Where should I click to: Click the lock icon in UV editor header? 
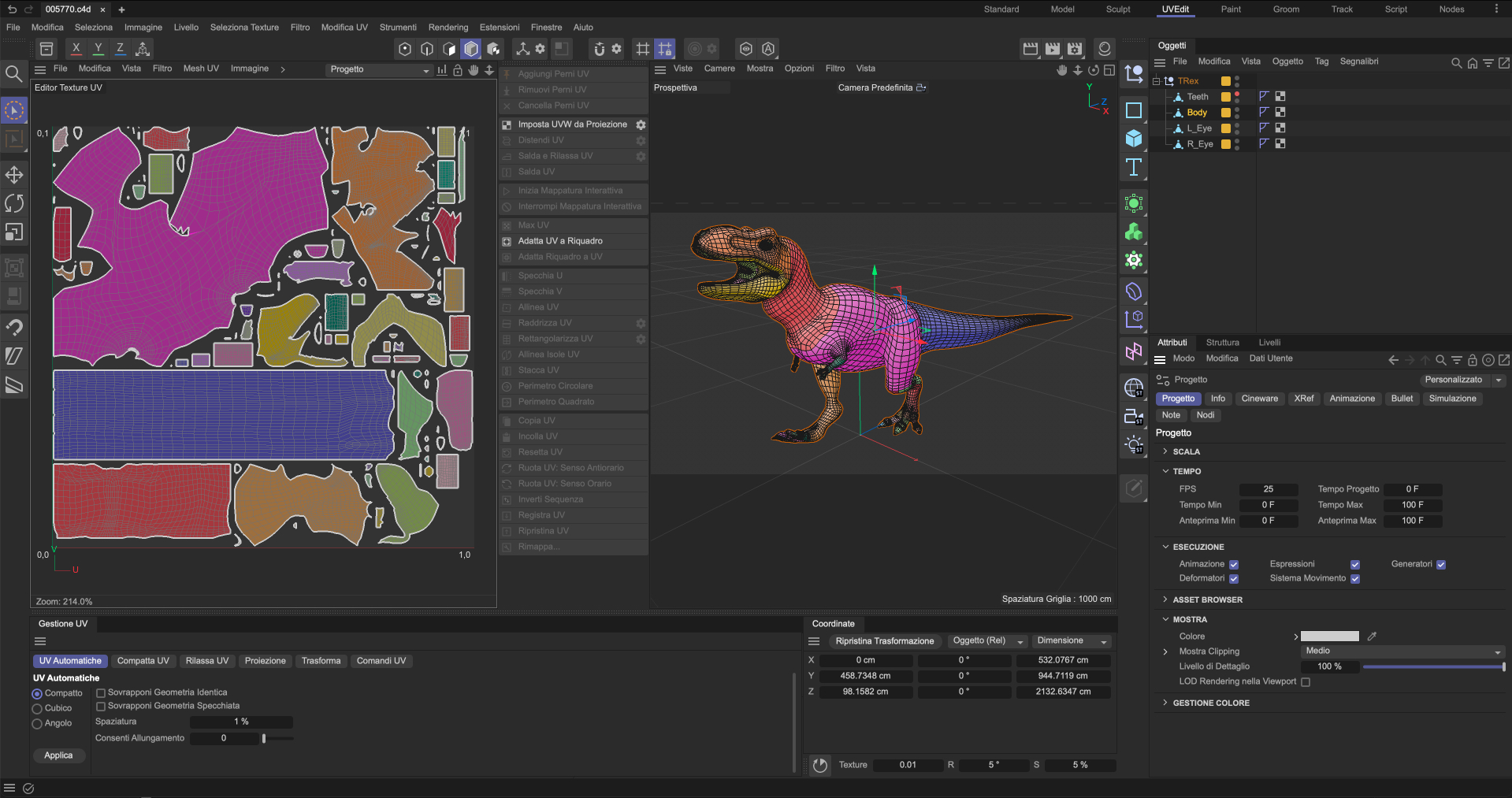(x=457, y=70)
